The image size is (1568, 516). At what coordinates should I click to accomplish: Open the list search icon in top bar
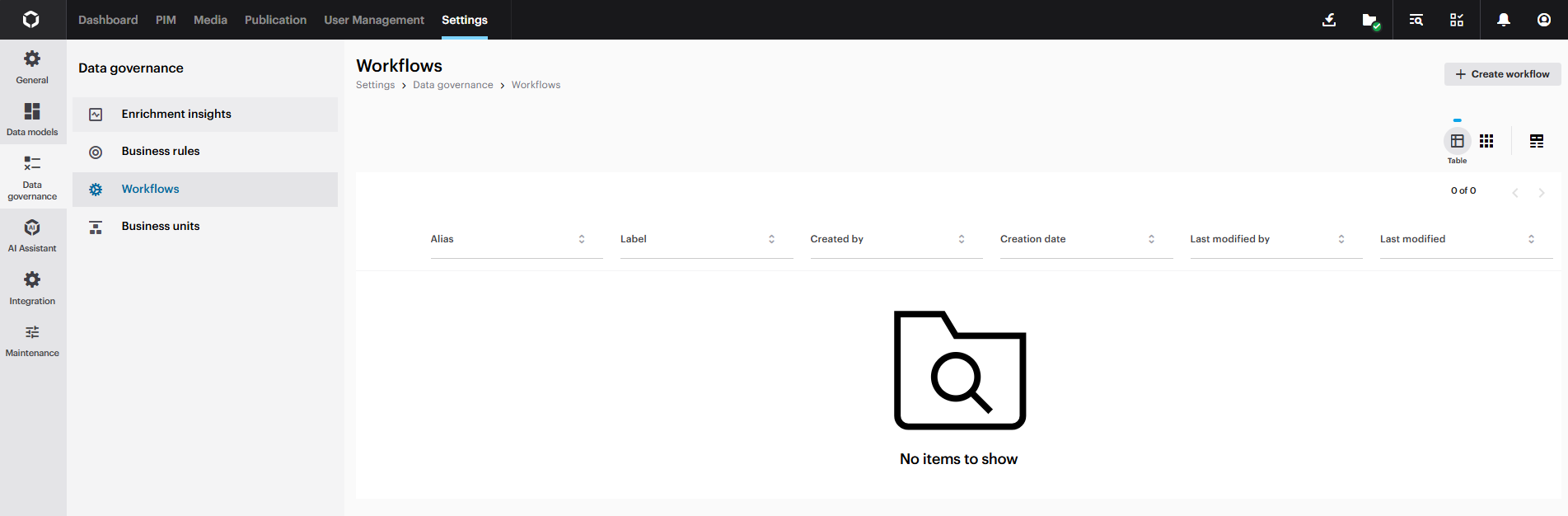[x=1416, y=20]
